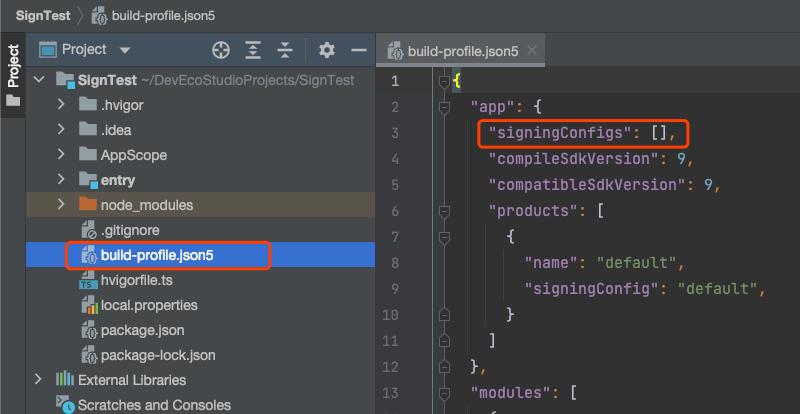
Task: Fold the "app" block in gutter
Action: pos(444,106)
